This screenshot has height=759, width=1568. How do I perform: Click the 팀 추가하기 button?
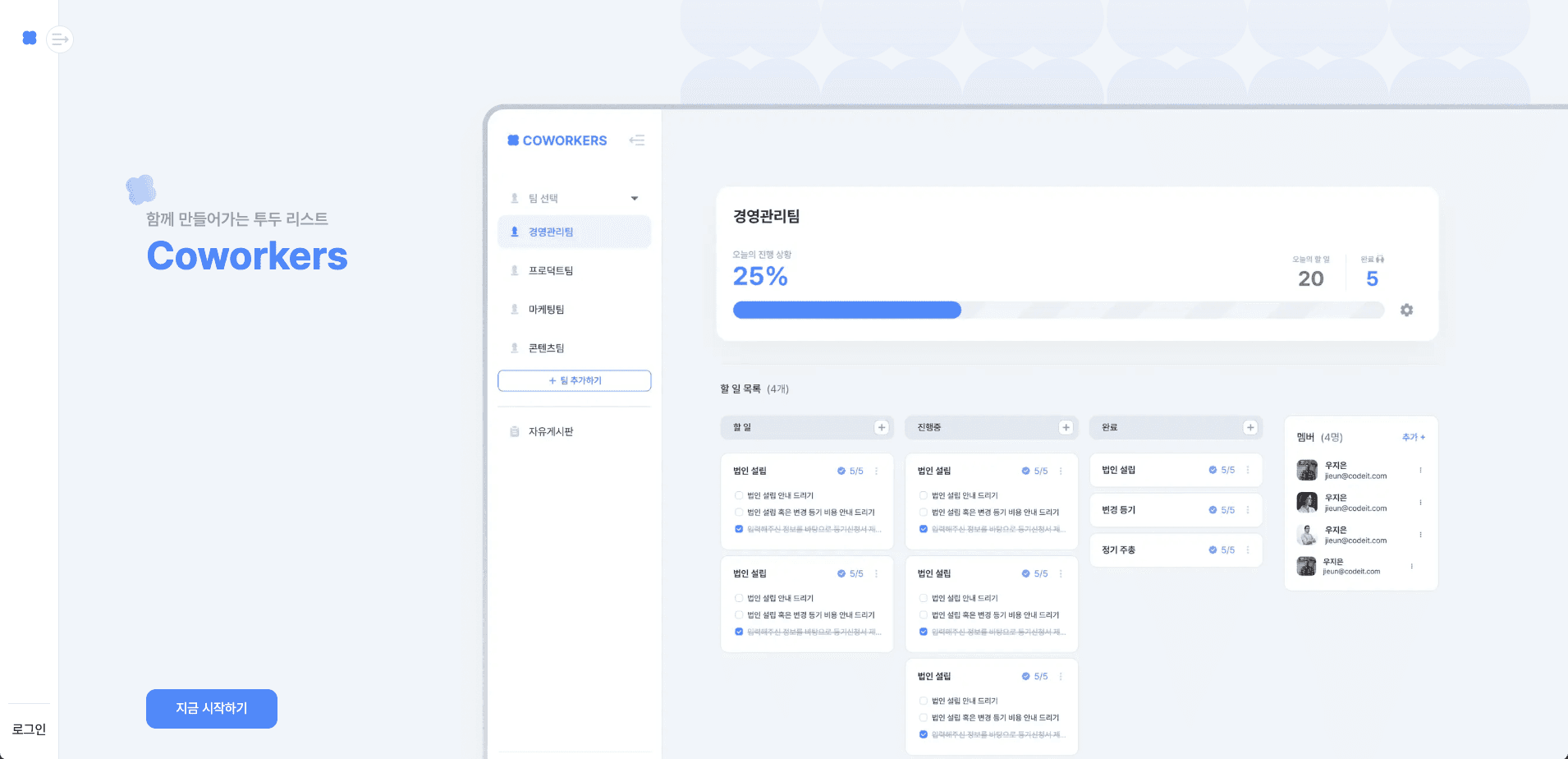(x=574, y=380)
